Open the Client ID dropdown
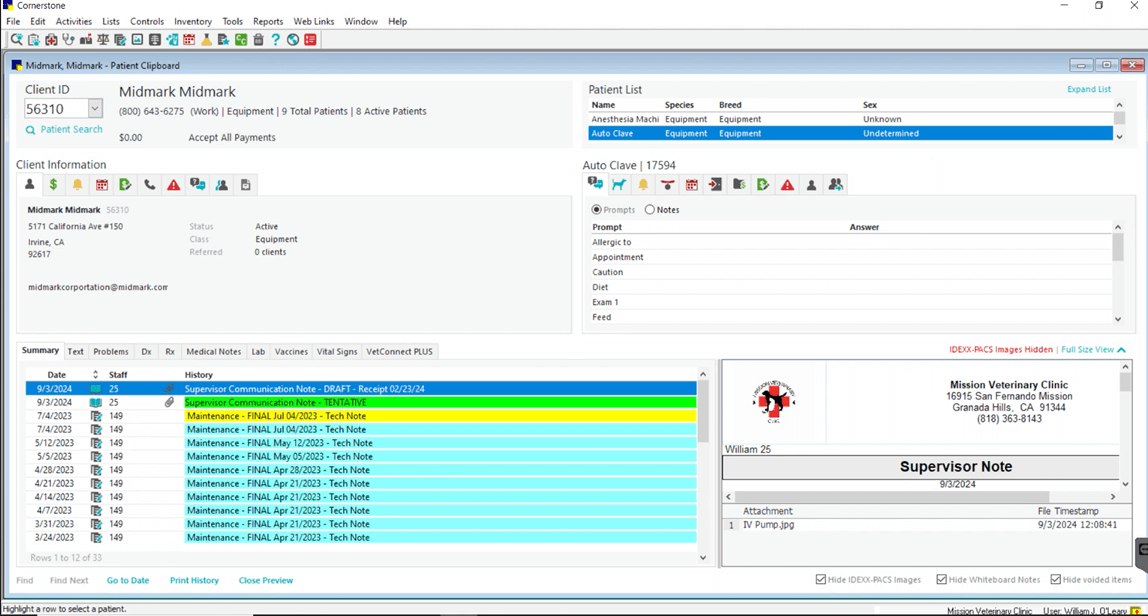This screenshot has height=616, width=1148. pos(96,108)
